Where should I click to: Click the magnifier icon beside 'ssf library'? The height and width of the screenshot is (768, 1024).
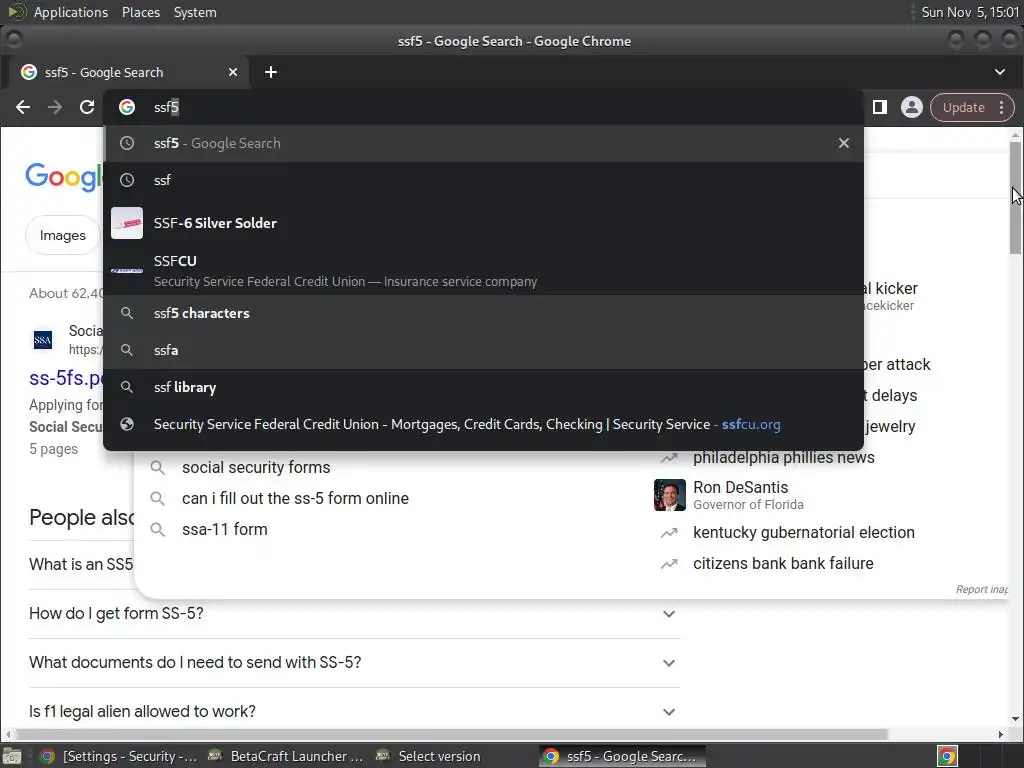click(x=127, y=387)
